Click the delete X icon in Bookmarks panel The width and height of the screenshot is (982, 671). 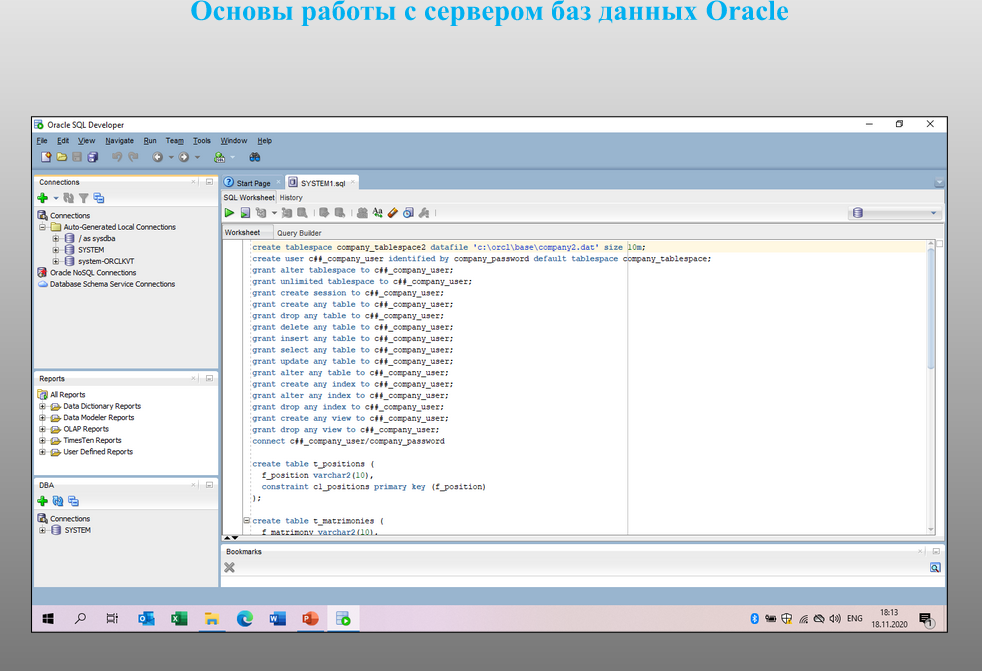[x=229, y=568]
